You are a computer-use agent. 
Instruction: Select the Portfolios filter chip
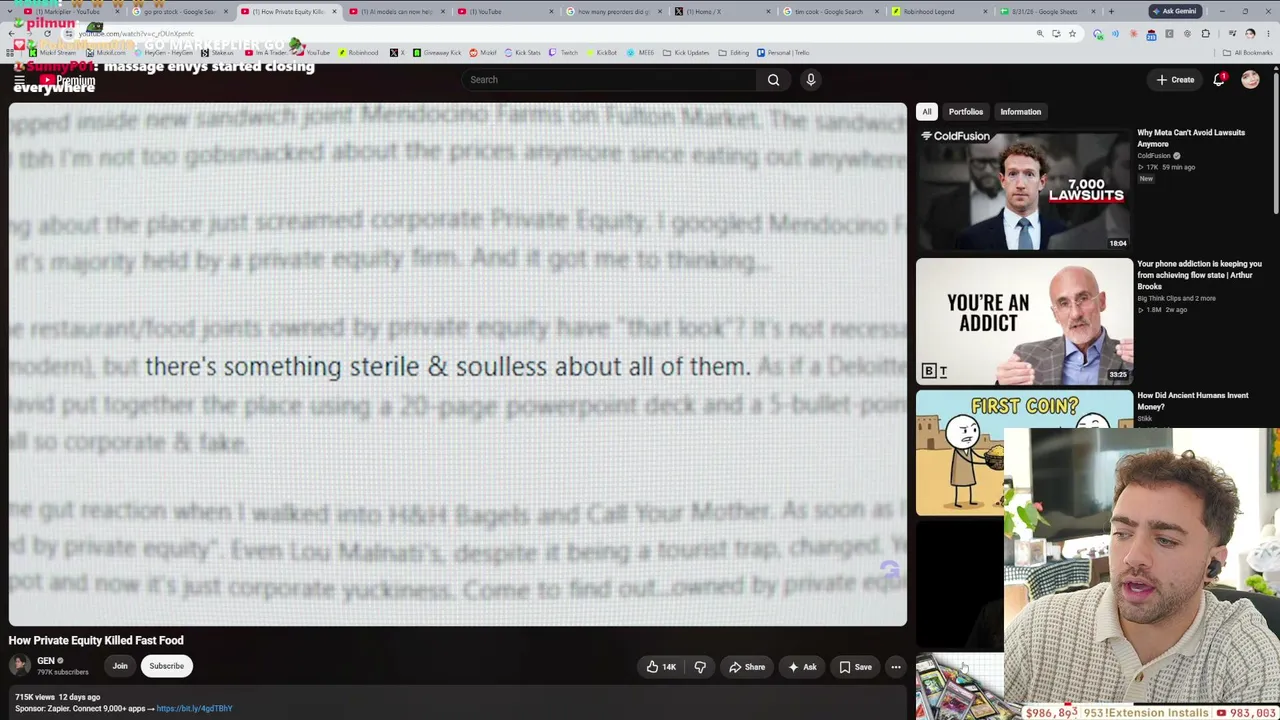click(966, 112)
